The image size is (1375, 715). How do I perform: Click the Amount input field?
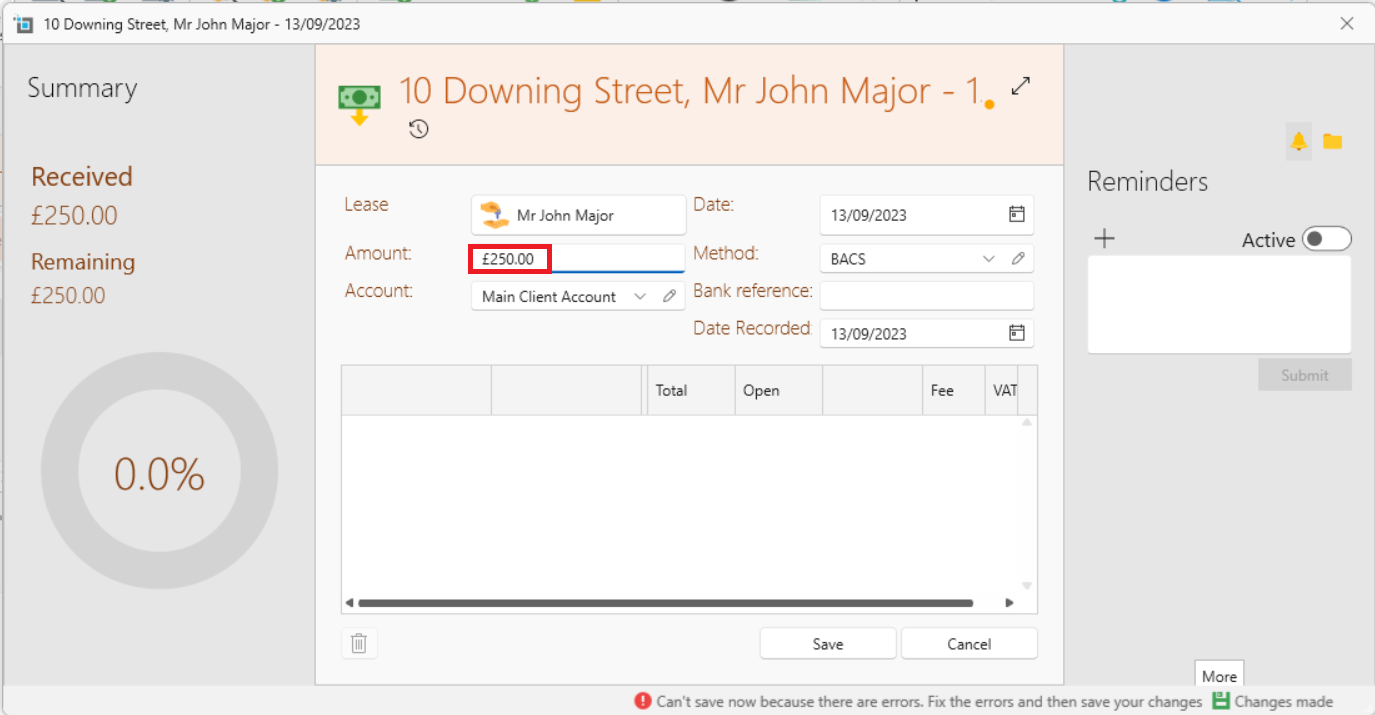click(x=578, y=259)
